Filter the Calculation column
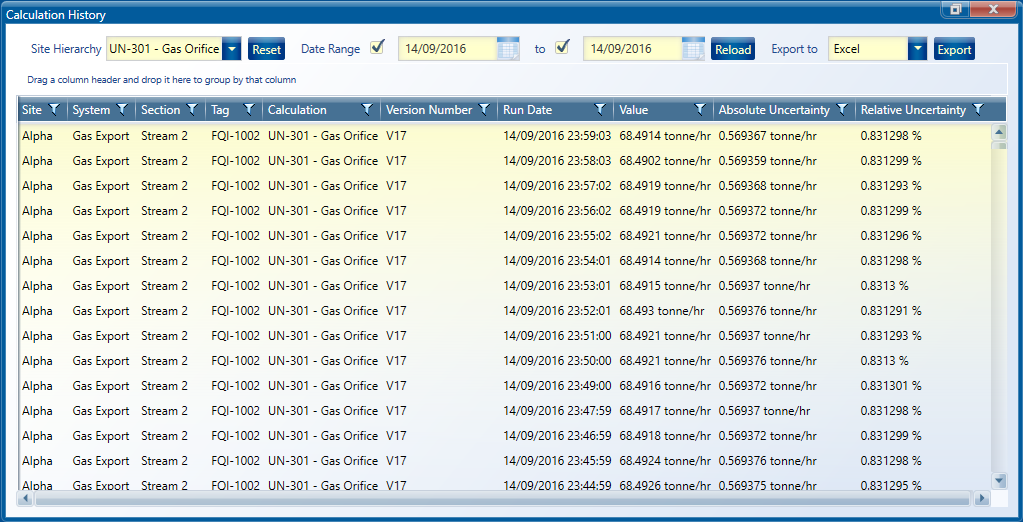The width and height of the screenshot is (1023, 522). click(367, 110)
